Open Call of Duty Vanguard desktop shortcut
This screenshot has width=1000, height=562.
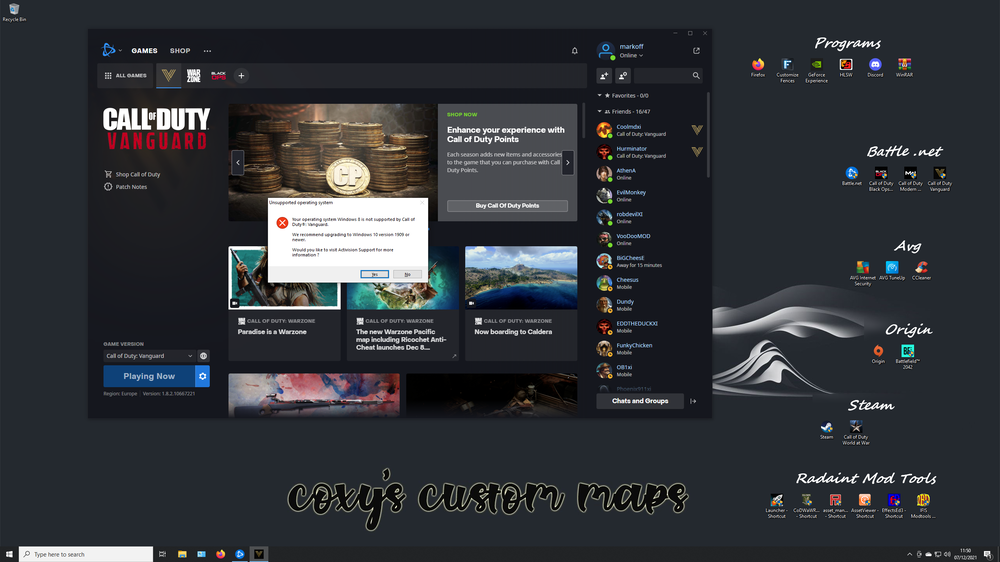939,179
